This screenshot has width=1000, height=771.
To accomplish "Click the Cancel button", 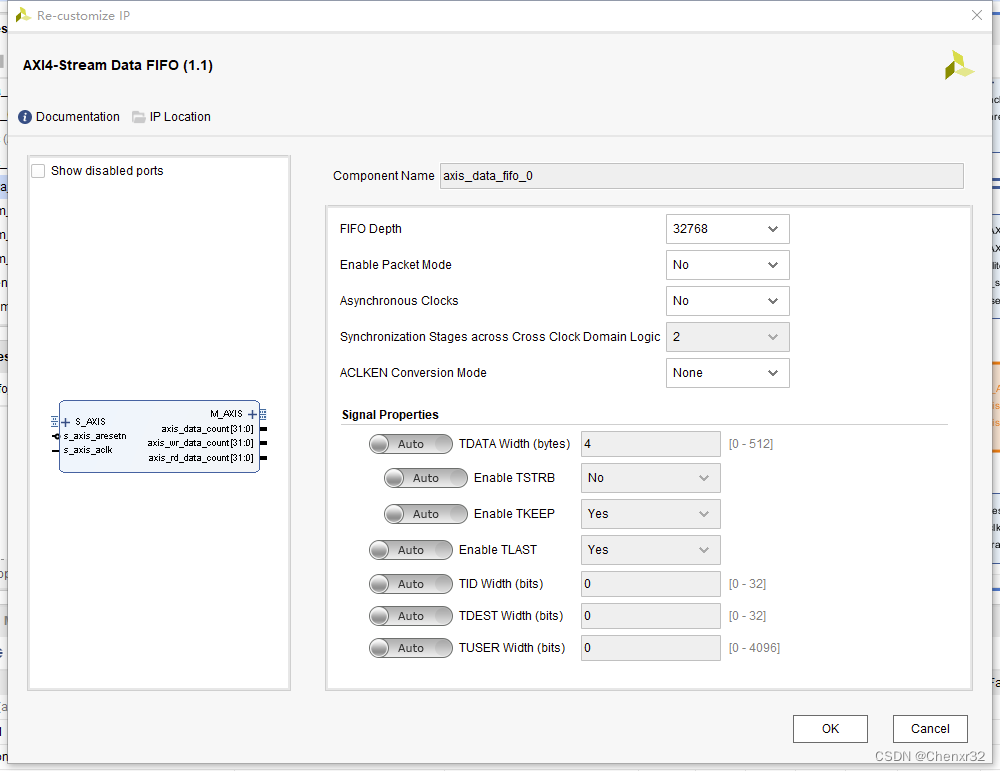I will coord(930,729).
